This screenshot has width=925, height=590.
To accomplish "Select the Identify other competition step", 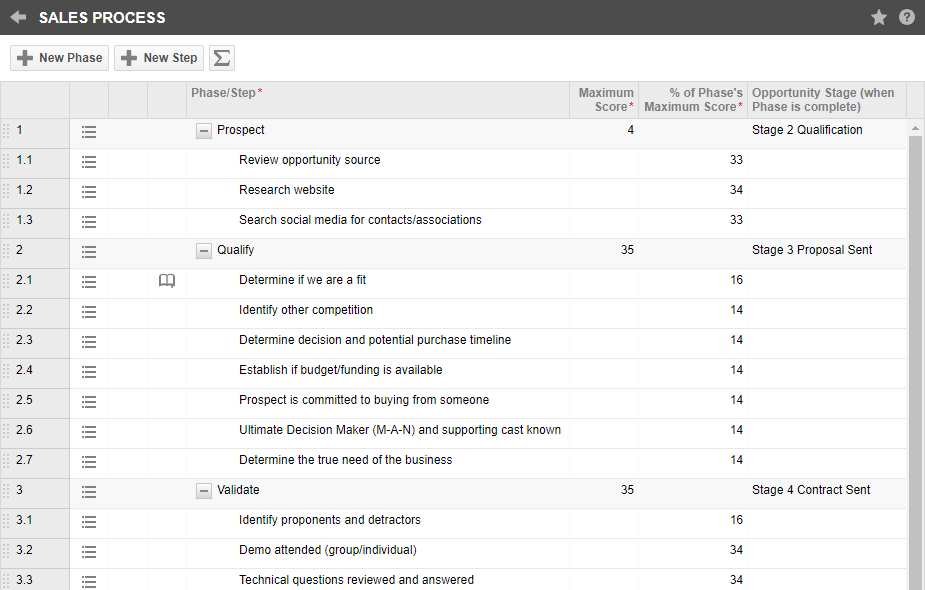I will pos(306,310).
